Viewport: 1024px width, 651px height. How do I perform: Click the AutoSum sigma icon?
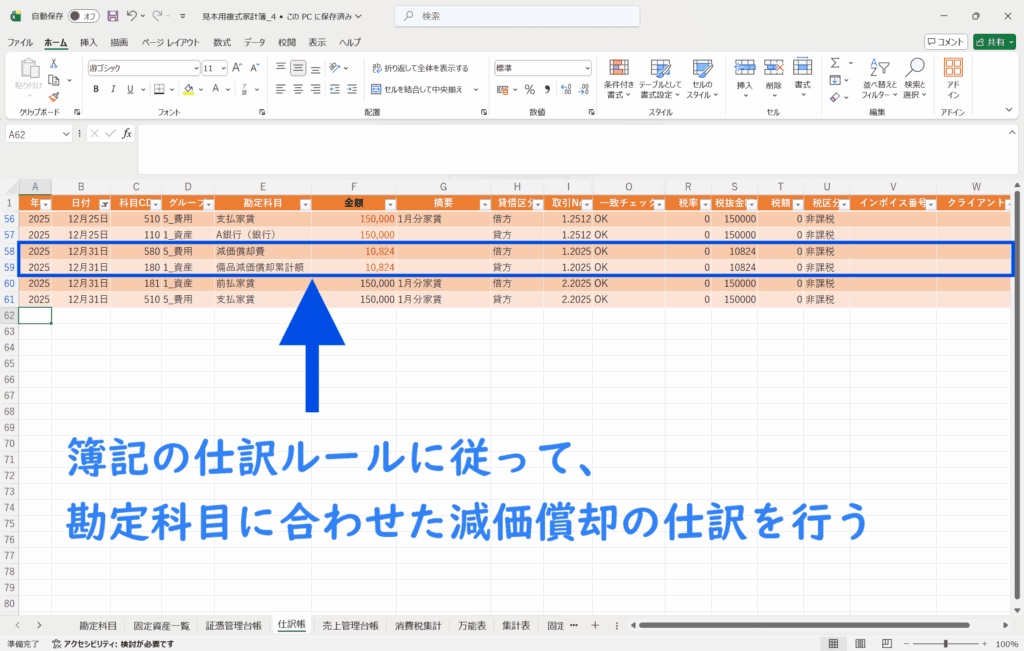[x=835, y=62]
